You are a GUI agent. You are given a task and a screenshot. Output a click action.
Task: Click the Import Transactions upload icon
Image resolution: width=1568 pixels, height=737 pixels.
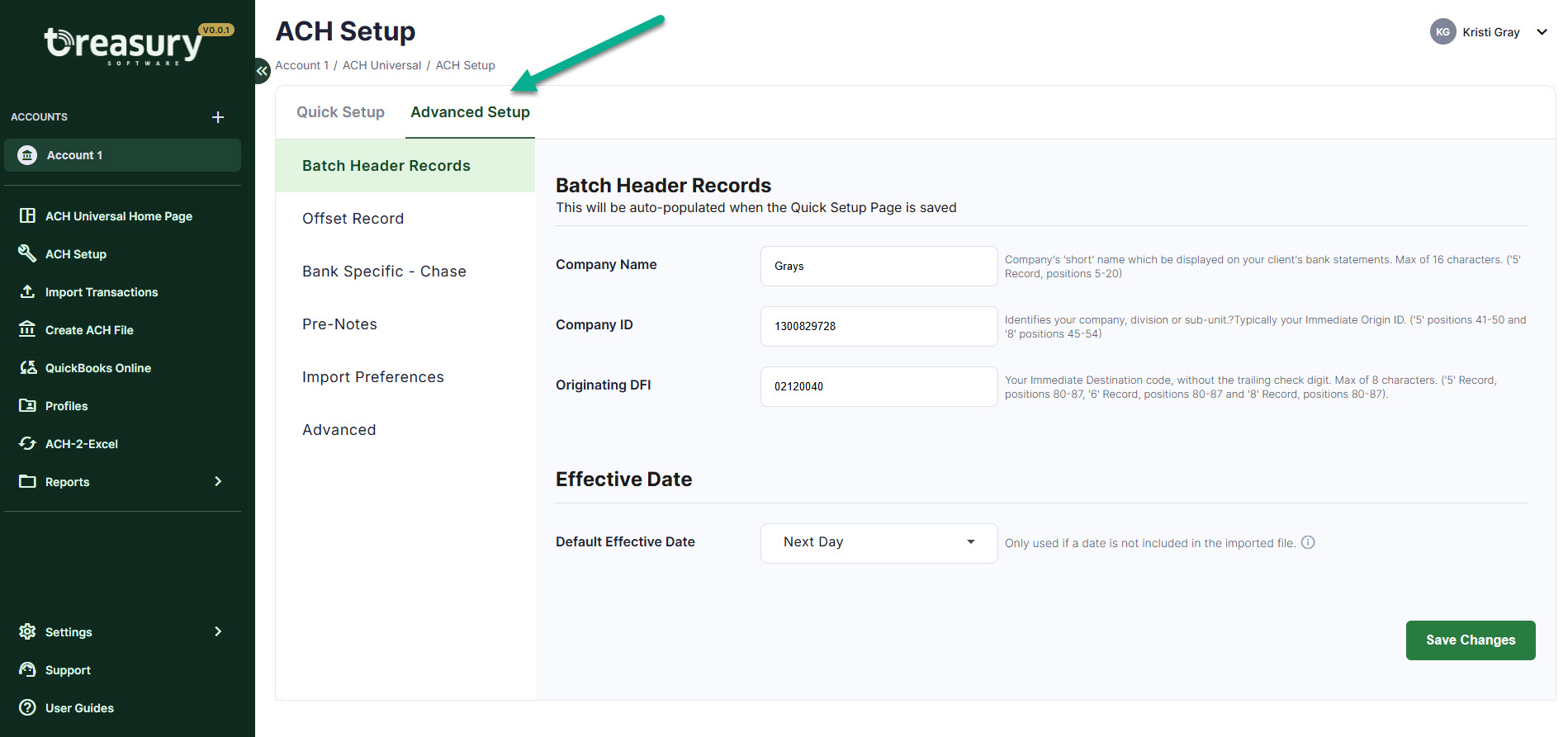(27, 291)
